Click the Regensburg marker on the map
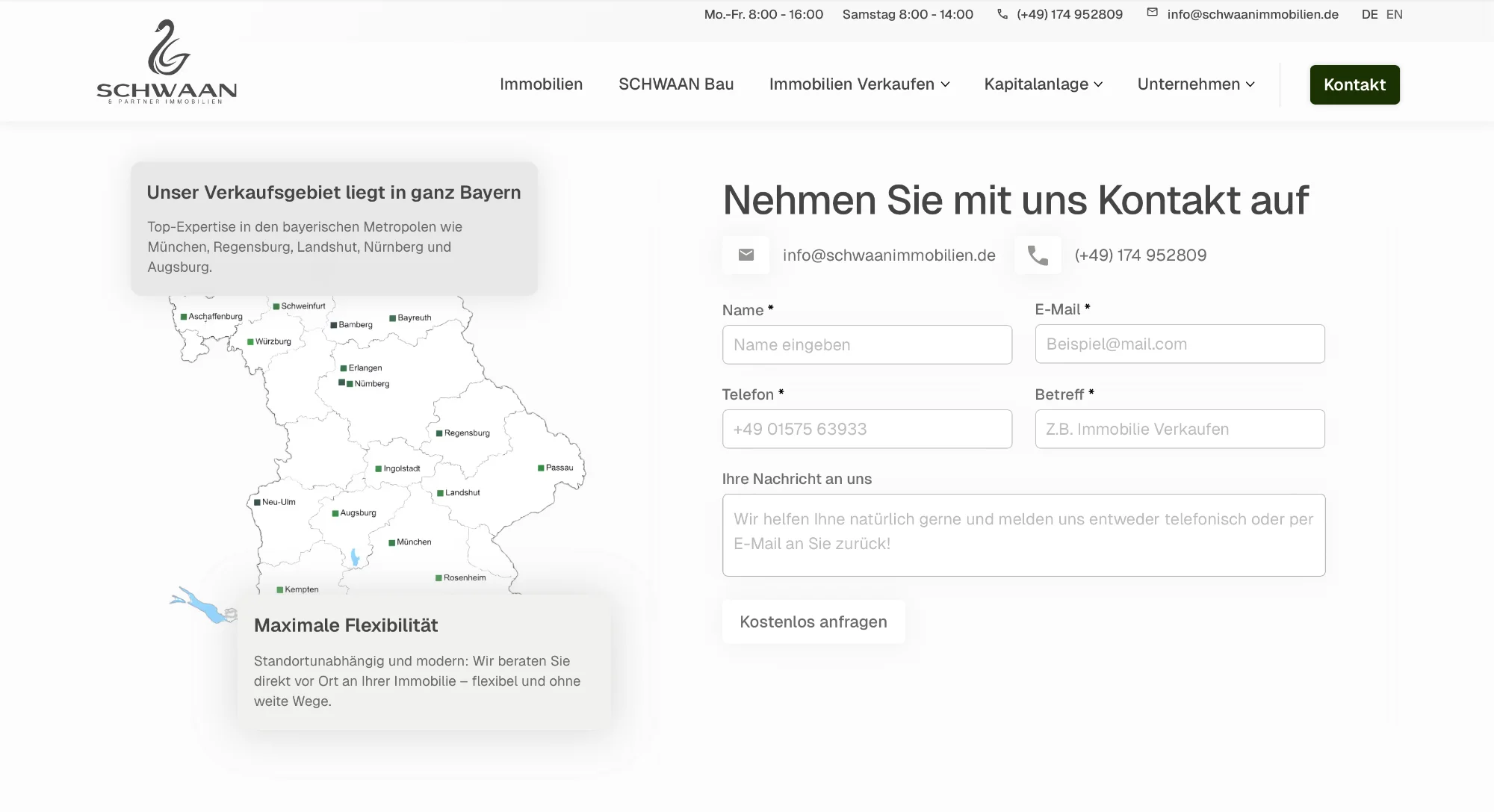Image resolution: width=1494 pixels, height=812 pixels. point(438,433)
